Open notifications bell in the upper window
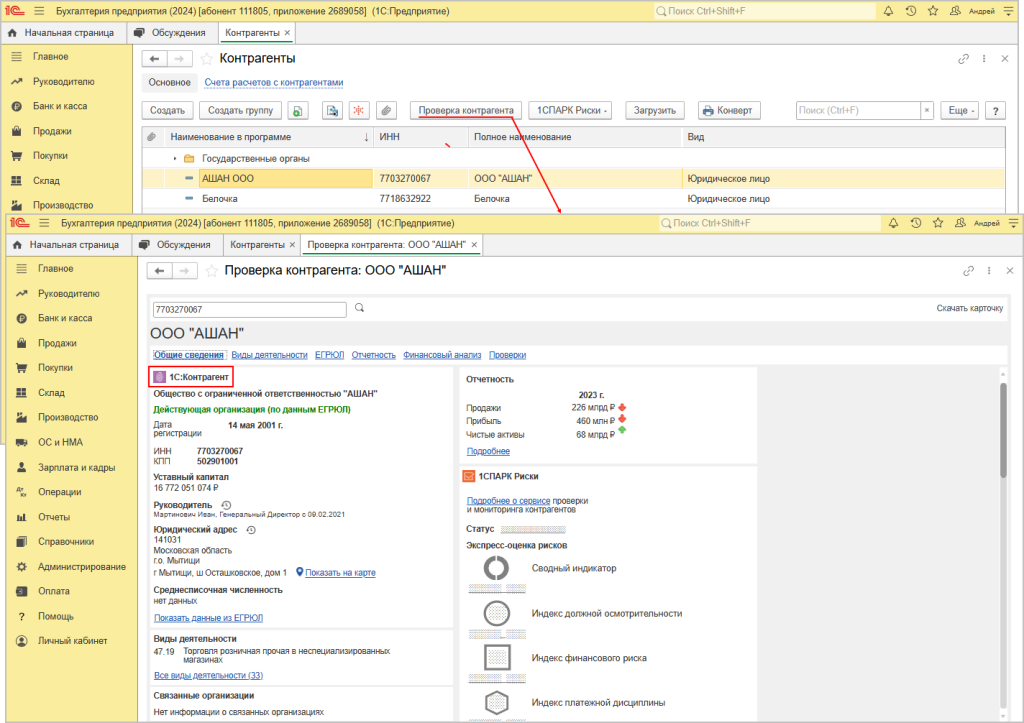 point(888,11)
